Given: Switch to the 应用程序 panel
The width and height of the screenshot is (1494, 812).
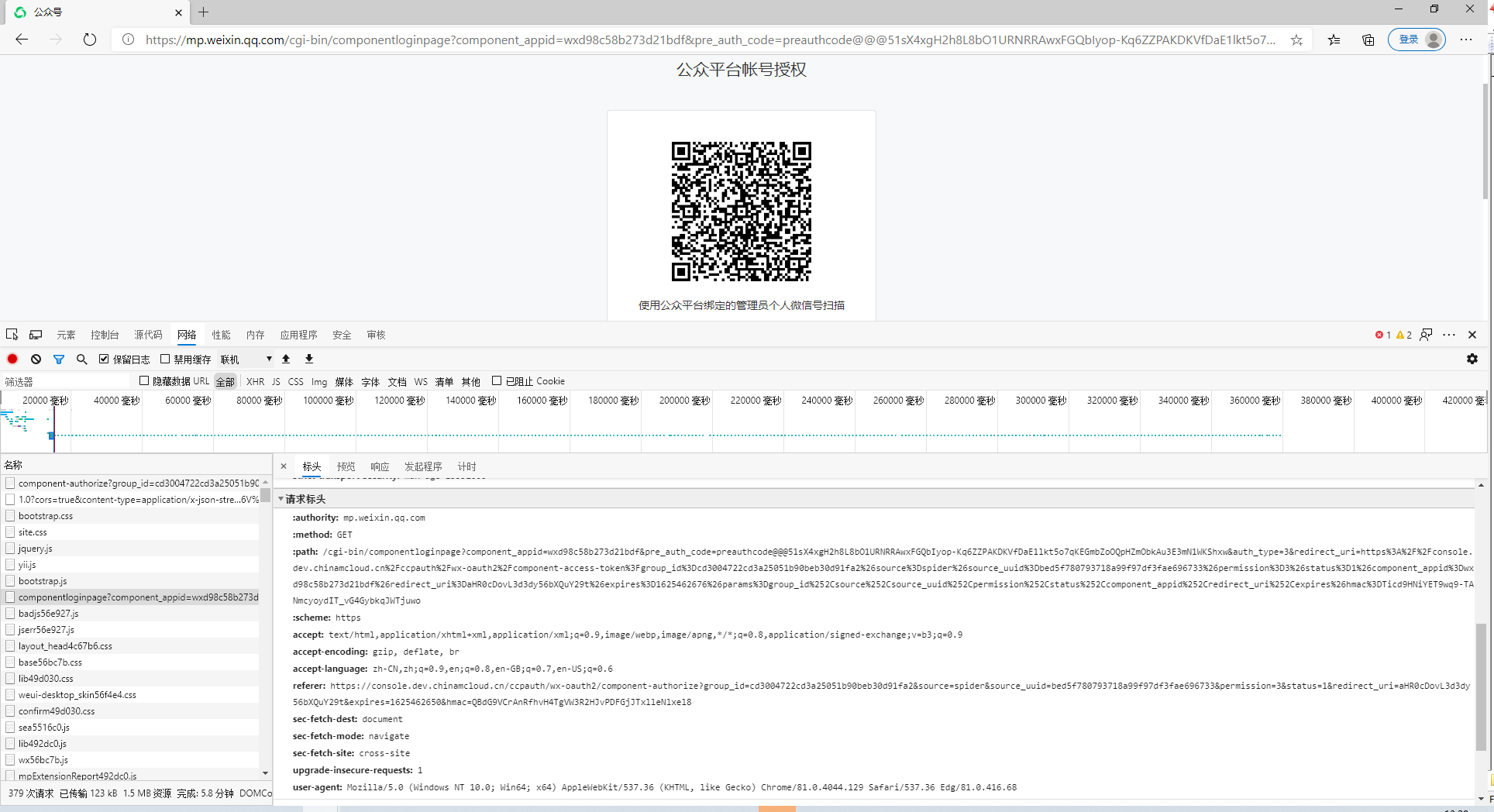Looking at the screenshot, I should (299, 335).
